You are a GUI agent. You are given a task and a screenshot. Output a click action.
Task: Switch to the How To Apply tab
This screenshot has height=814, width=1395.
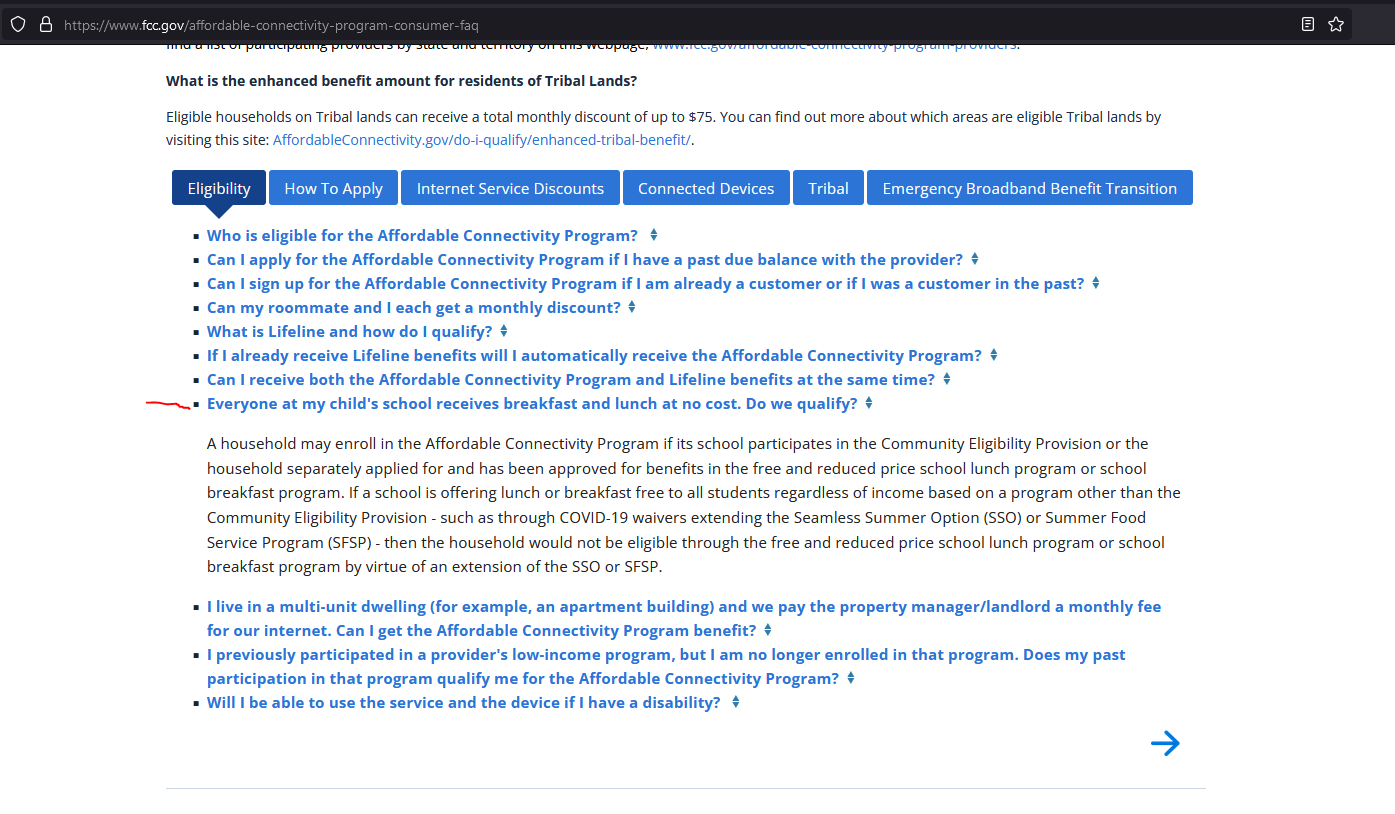click(333, 188)
